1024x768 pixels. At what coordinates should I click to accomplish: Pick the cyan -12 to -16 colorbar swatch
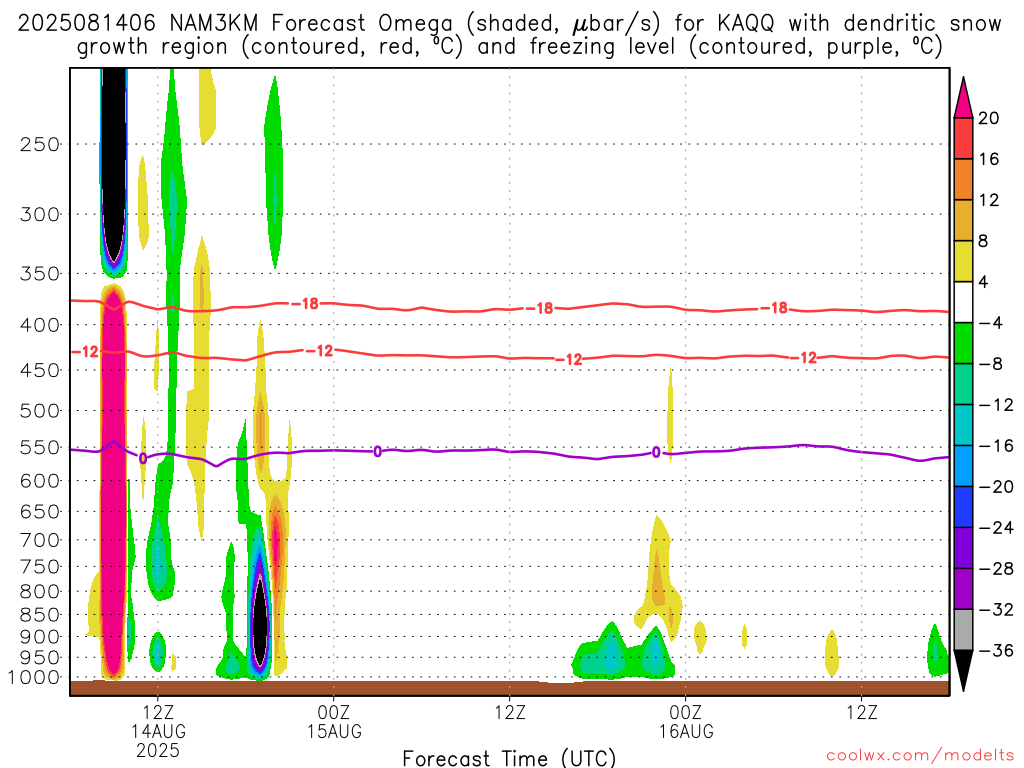click(x=963, y=425)
